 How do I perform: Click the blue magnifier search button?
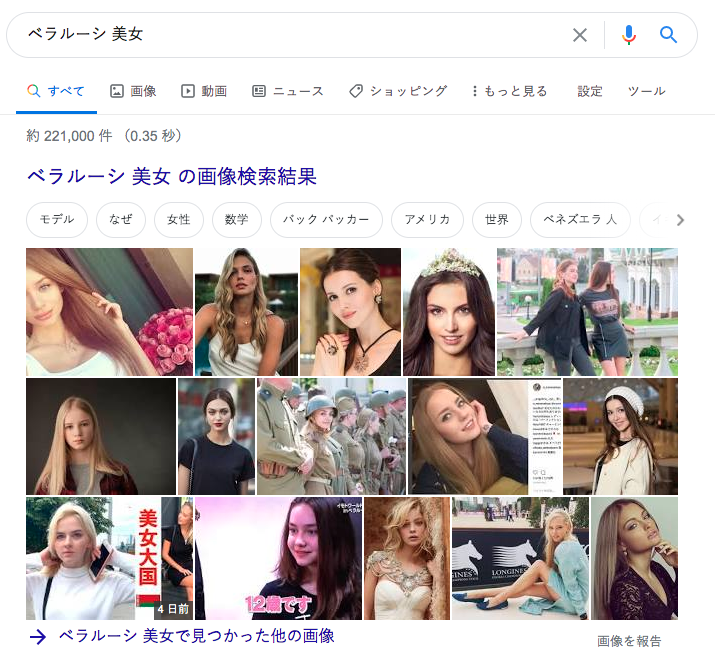pos(669,35)
